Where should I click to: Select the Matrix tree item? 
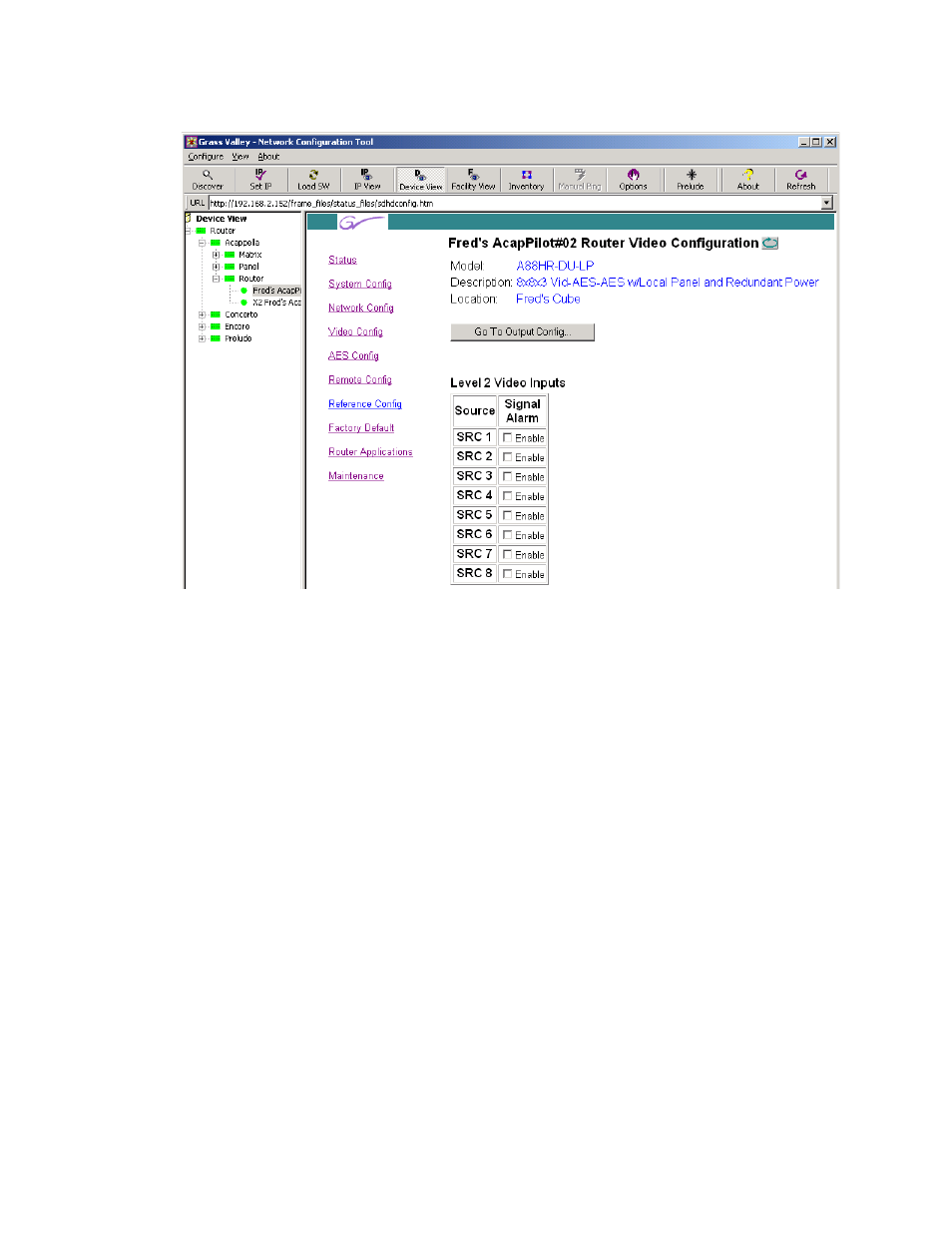coord(249,255)
